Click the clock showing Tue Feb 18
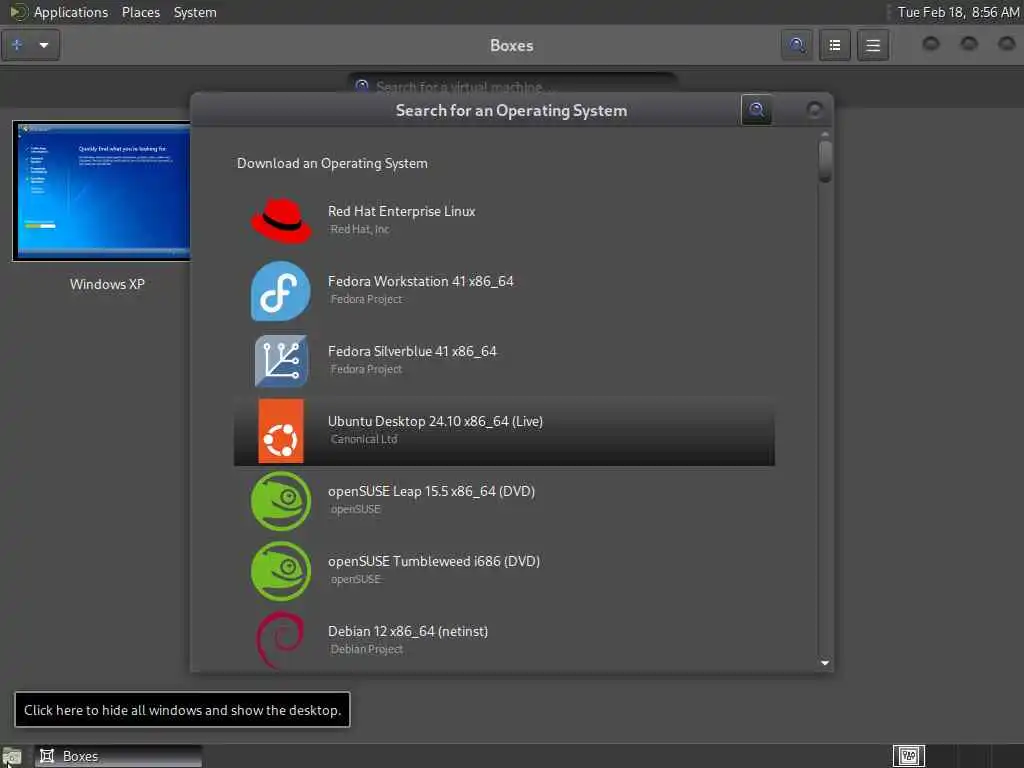The width and height of the screenshot is (1024, 768). point(958,12)
